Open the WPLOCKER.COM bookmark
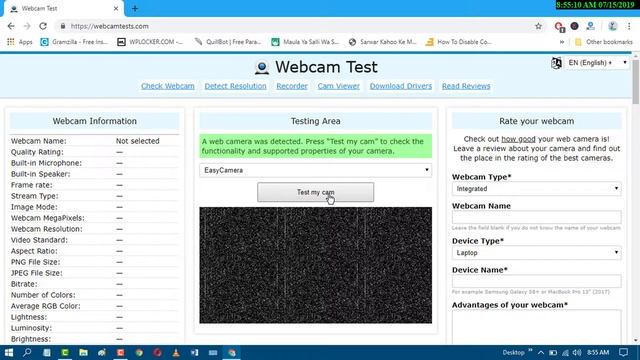Viewport: 640px width, 360px height. pyautogui.click(x=150, y=42)
